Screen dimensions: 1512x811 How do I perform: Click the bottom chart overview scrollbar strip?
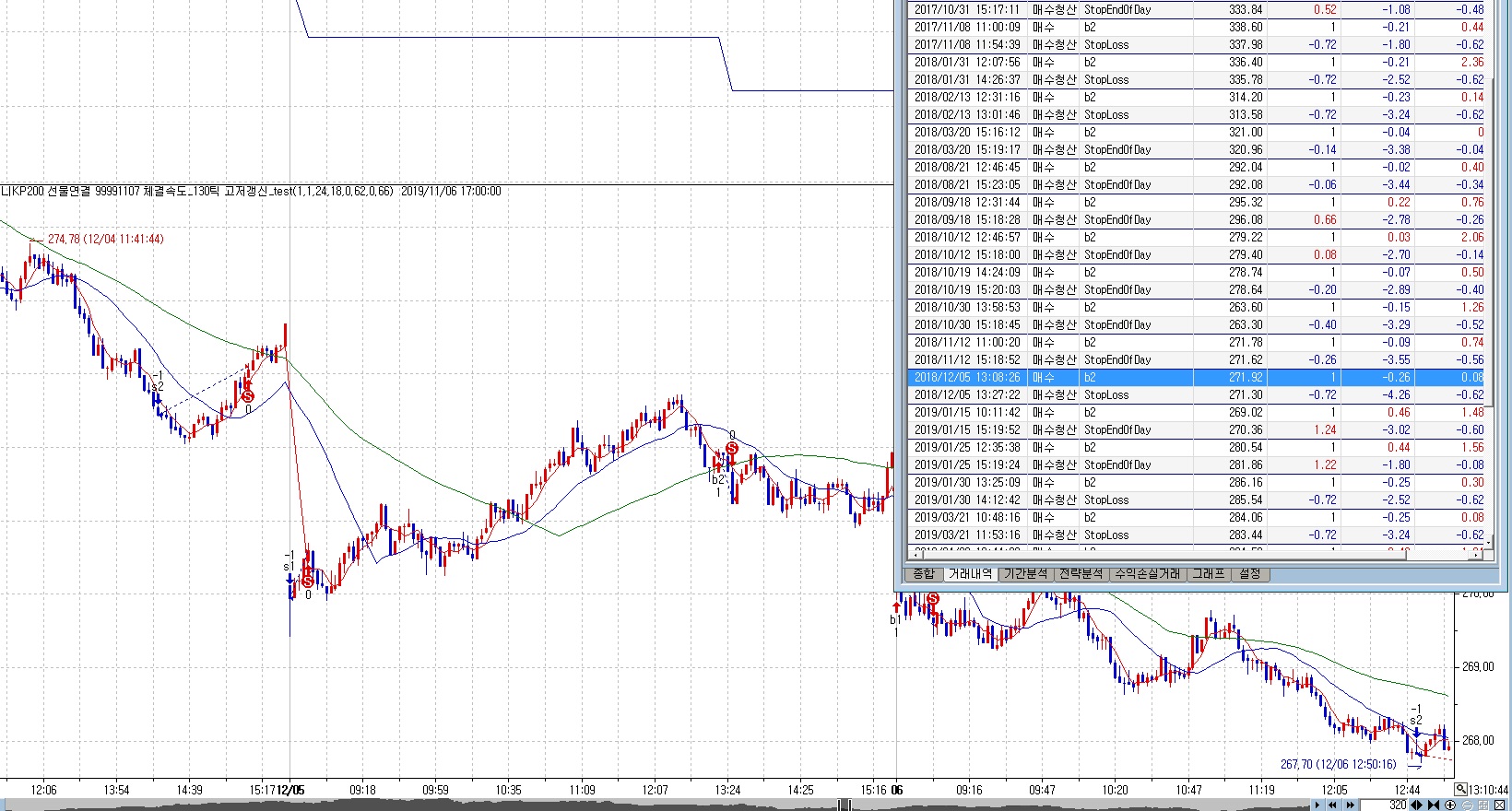(x=645, y=805)
